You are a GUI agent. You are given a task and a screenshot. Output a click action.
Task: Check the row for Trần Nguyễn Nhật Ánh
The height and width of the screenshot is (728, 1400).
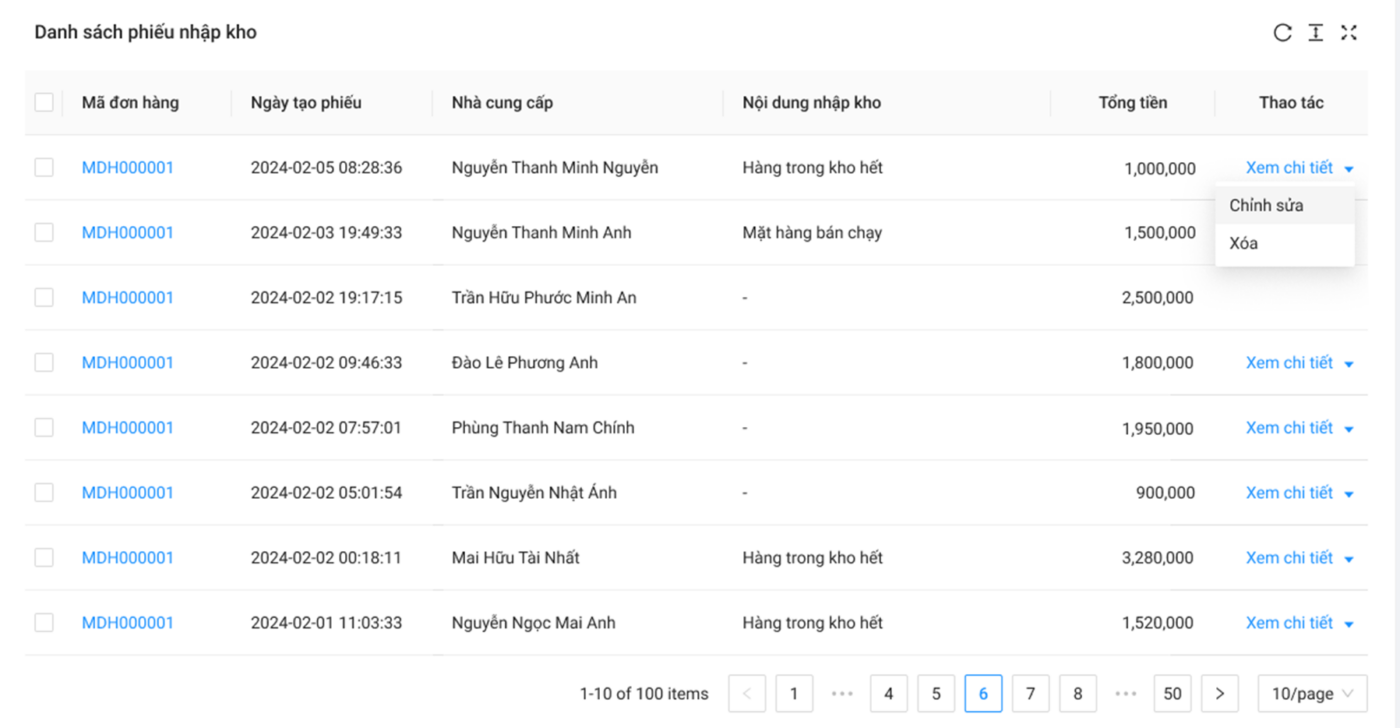[44, 492]
